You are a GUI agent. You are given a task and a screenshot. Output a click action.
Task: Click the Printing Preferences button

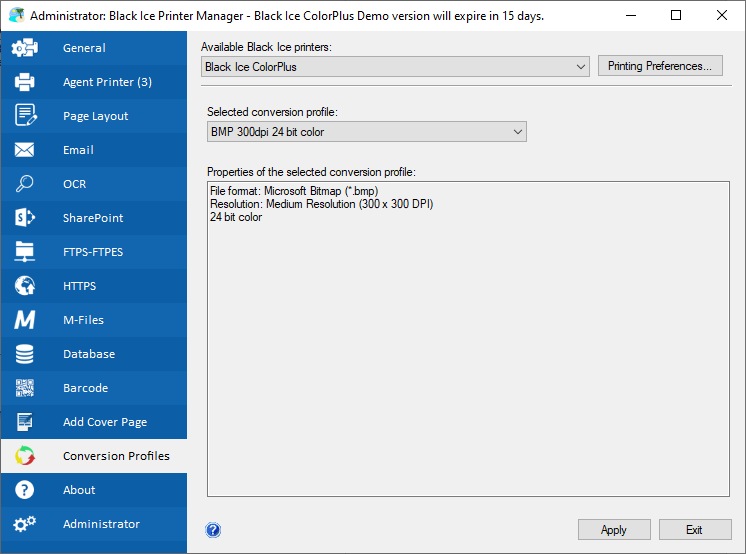coord(659,66)
